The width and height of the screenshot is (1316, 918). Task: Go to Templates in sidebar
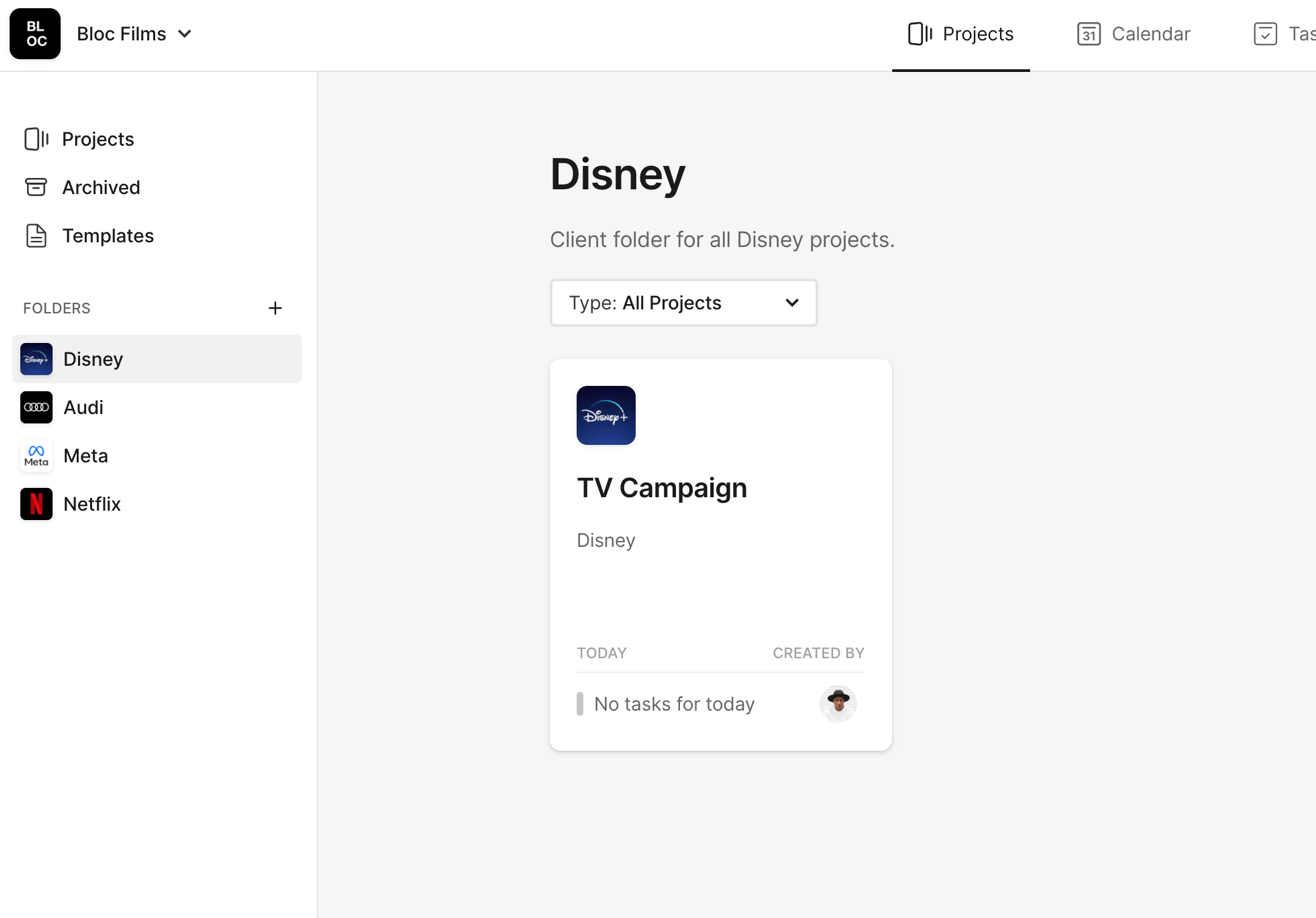pyautogui.click(x=107, y=236)
